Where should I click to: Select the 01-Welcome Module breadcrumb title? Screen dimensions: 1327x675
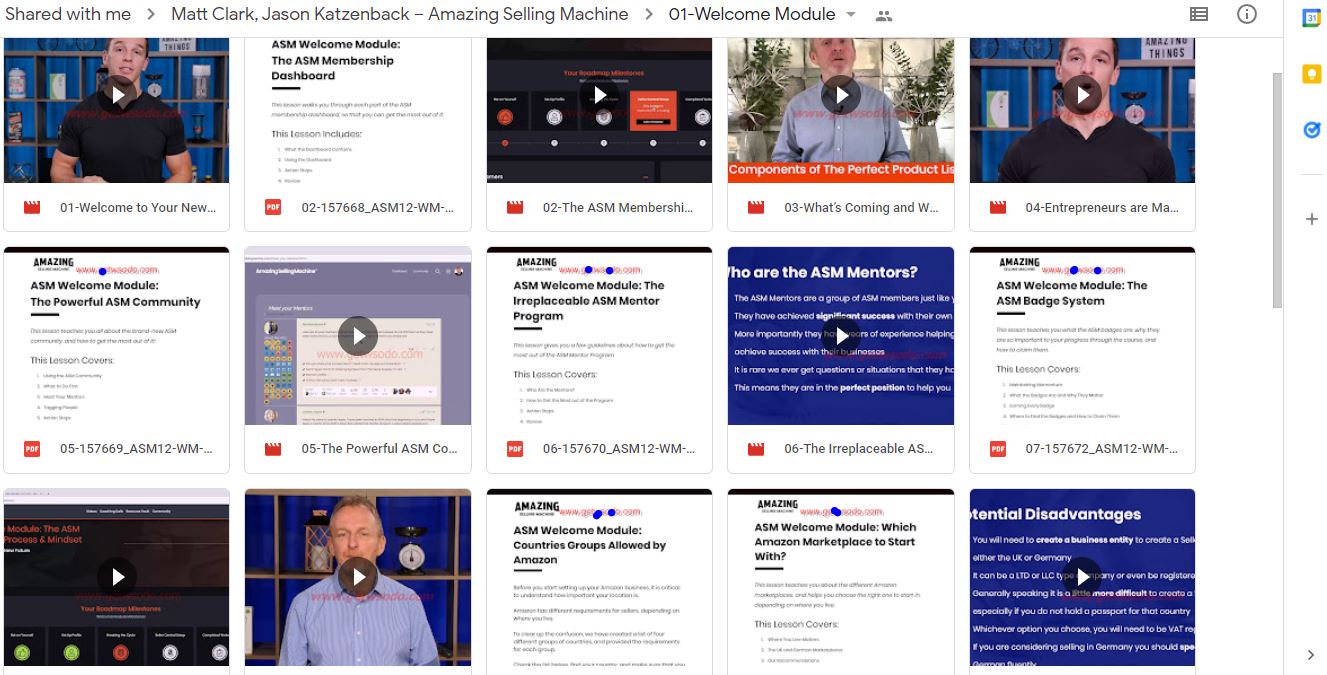[751, 14]
